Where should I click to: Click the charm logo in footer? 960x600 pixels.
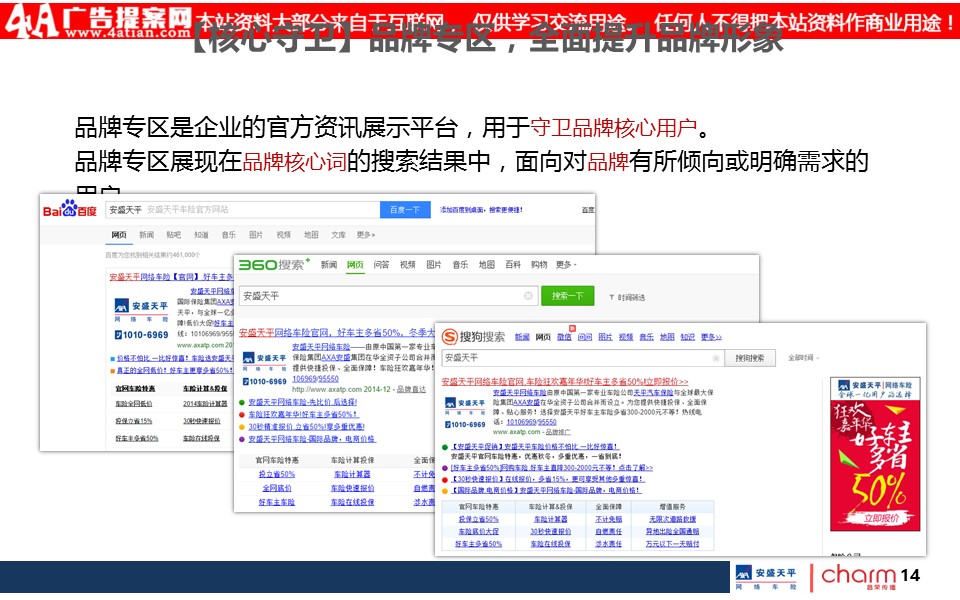coord(858,577)
